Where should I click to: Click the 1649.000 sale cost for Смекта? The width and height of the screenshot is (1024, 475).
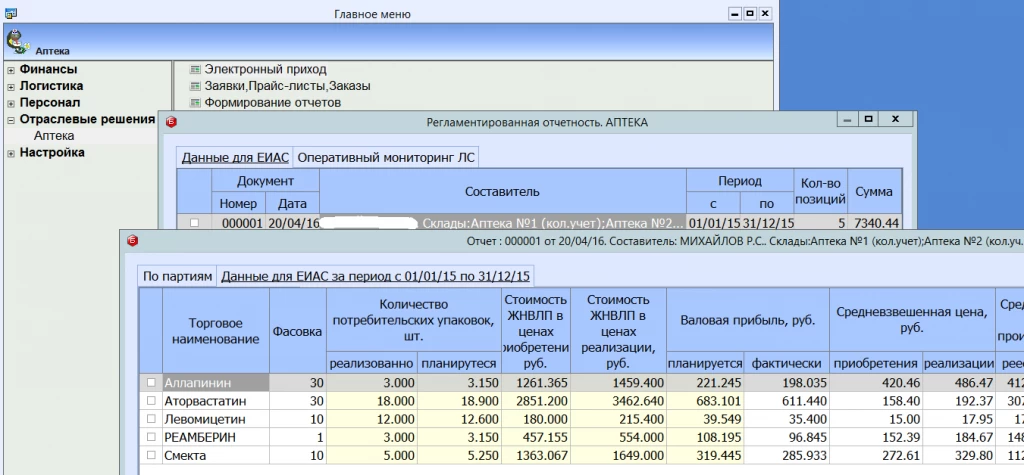coord(618,455)
